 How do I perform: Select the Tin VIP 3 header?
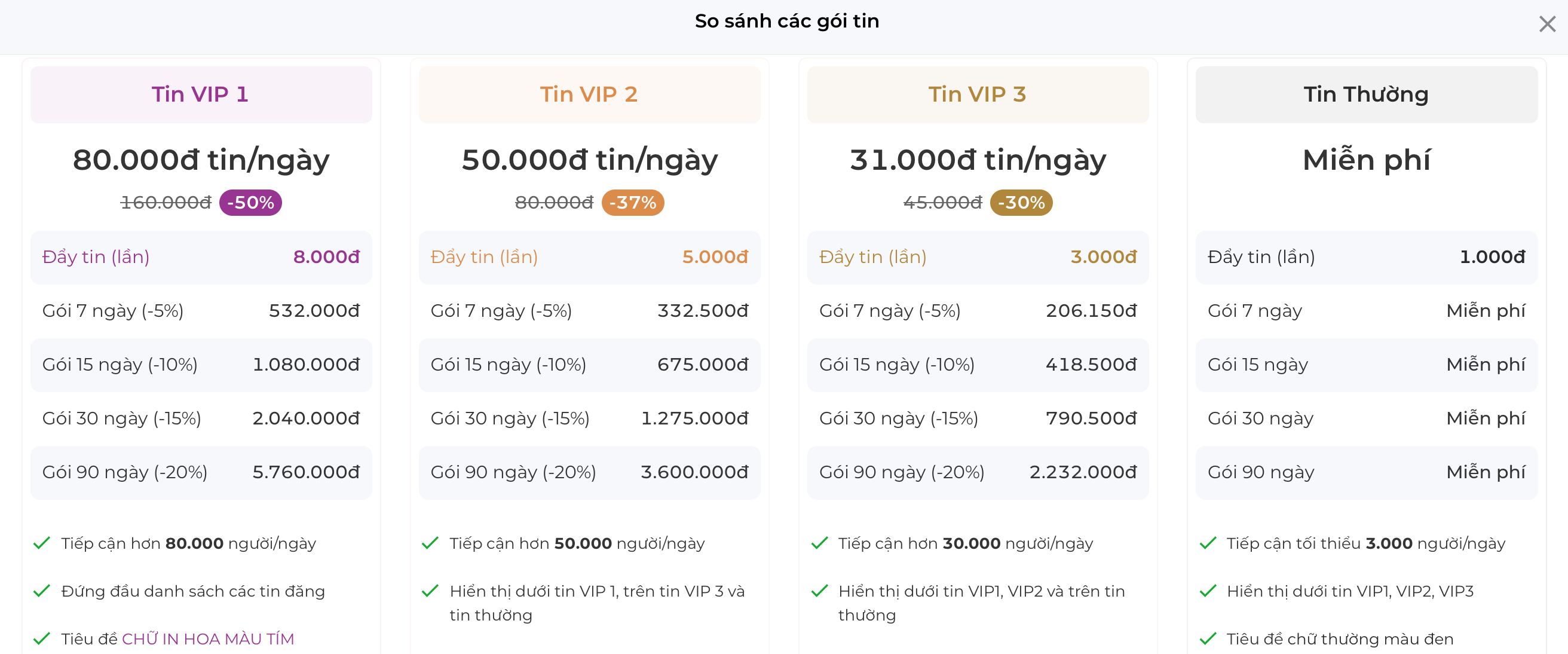tap(978, 94)
